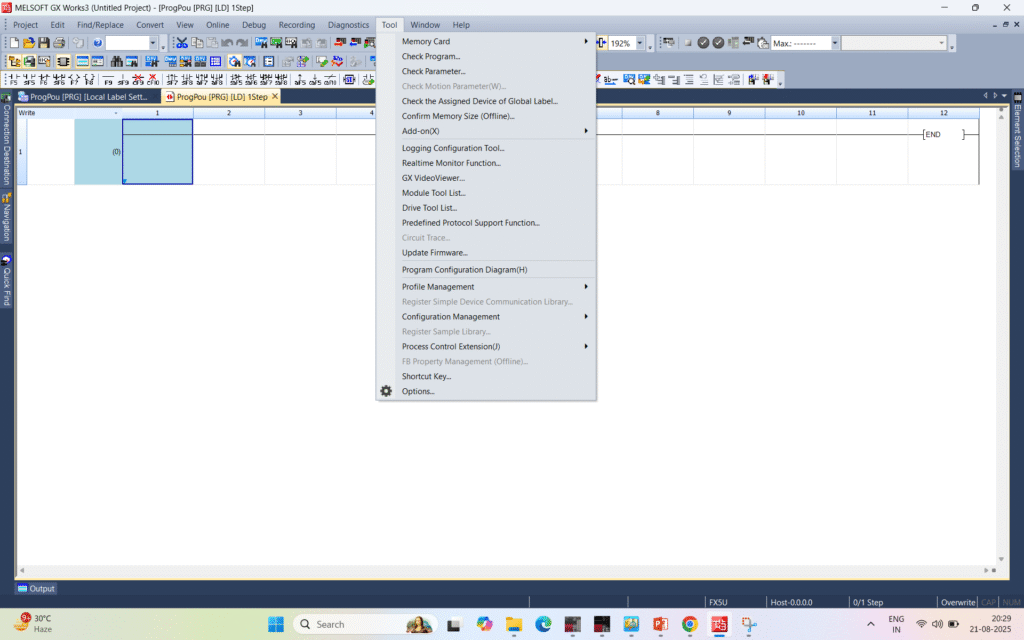This screenshot has width=1024, height=640.
Task: Click the Write mode selector in ladder header
Action: [69, 113]
